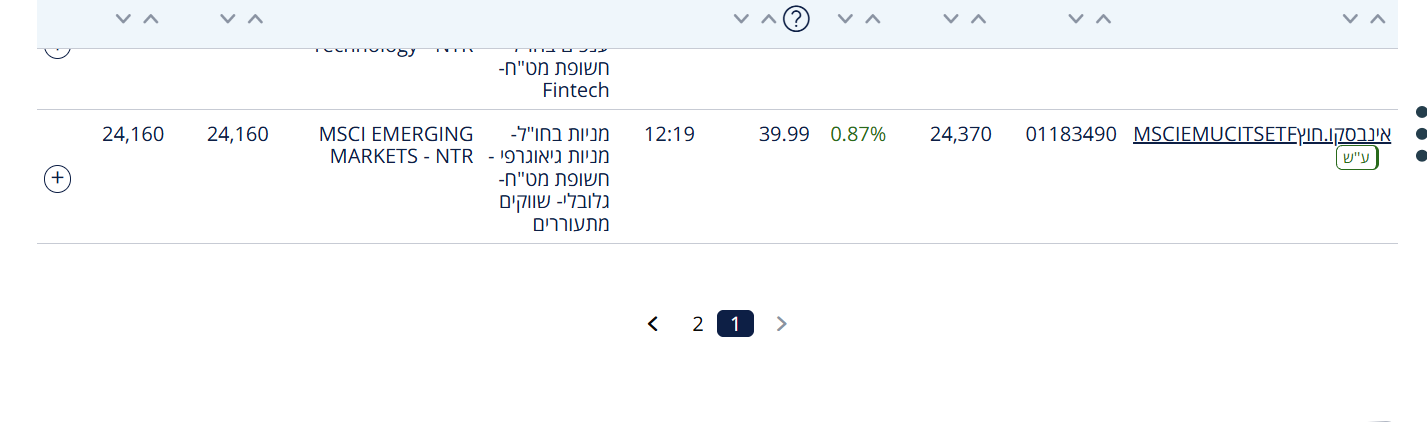Sort descending the 01183490 security number column
The height and width of the screenshot is (422, 1427).
pyautogui.click(x=1076, y=19)
